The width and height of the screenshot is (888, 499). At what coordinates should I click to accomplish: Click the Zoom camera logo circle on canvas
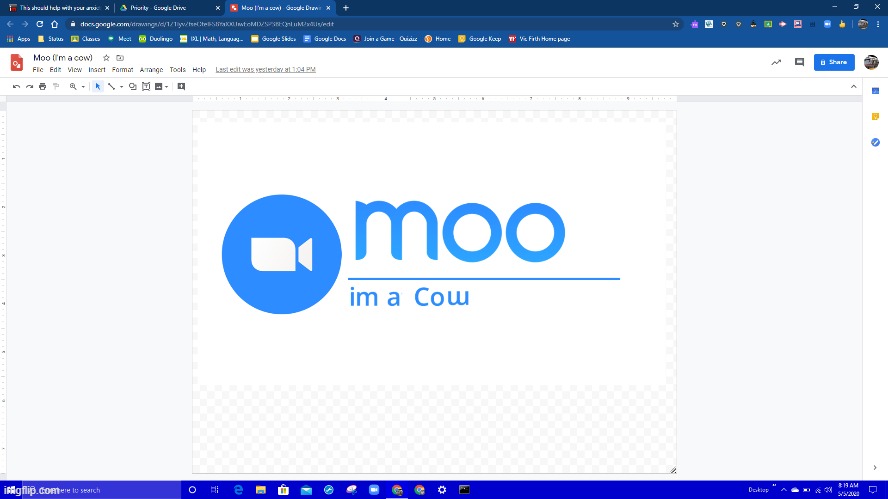(x=281, y=254)
